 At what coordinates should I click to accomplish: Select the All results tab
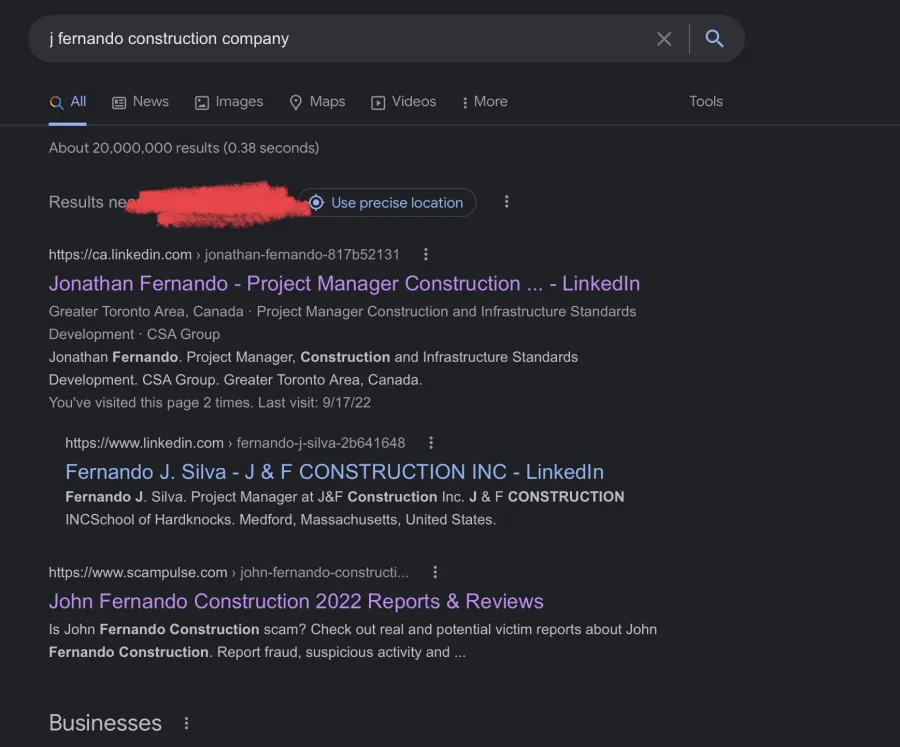[x=68, y=102]
